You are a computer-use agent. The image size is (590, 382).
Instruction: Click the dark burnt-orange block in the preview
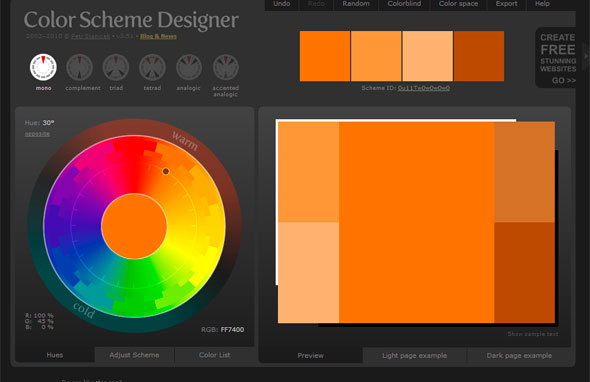525,272
